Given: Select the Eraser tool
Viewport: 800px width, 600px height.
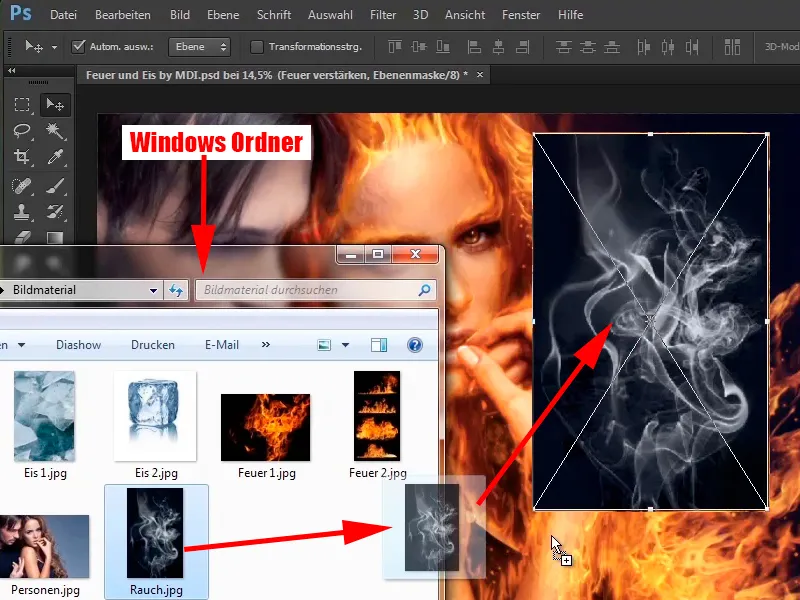Looking at the screenshot, I should click(x=22, y=237).
